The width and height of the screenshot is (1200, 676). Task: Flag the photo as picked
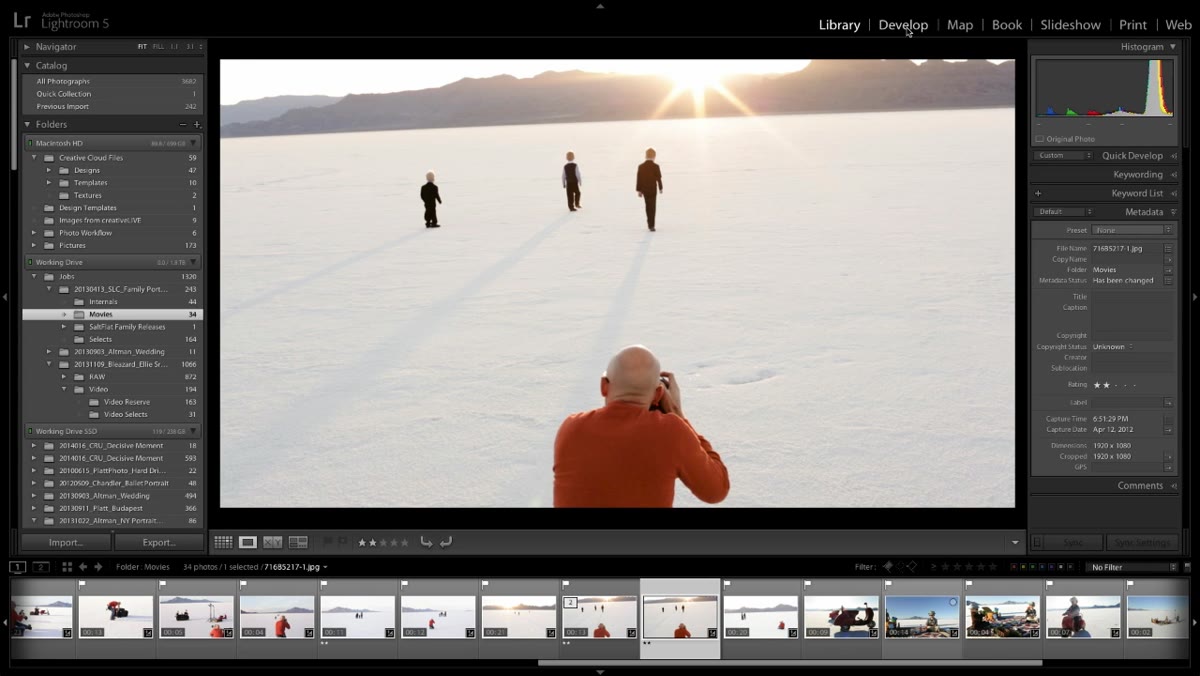pos(327,542)
